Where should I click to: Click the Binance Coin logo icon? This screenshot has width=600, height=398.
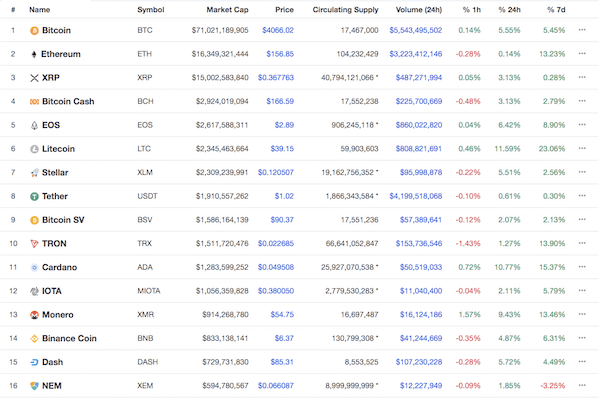coord(34,339)
